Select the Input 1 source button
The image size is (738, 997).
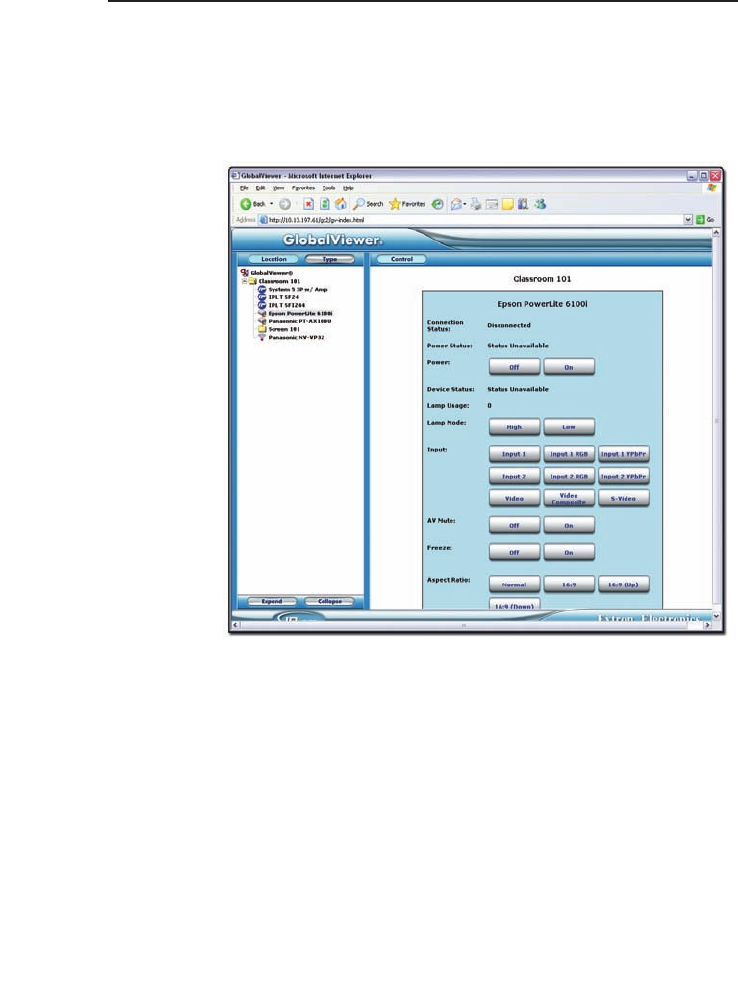tap(514, 454)
